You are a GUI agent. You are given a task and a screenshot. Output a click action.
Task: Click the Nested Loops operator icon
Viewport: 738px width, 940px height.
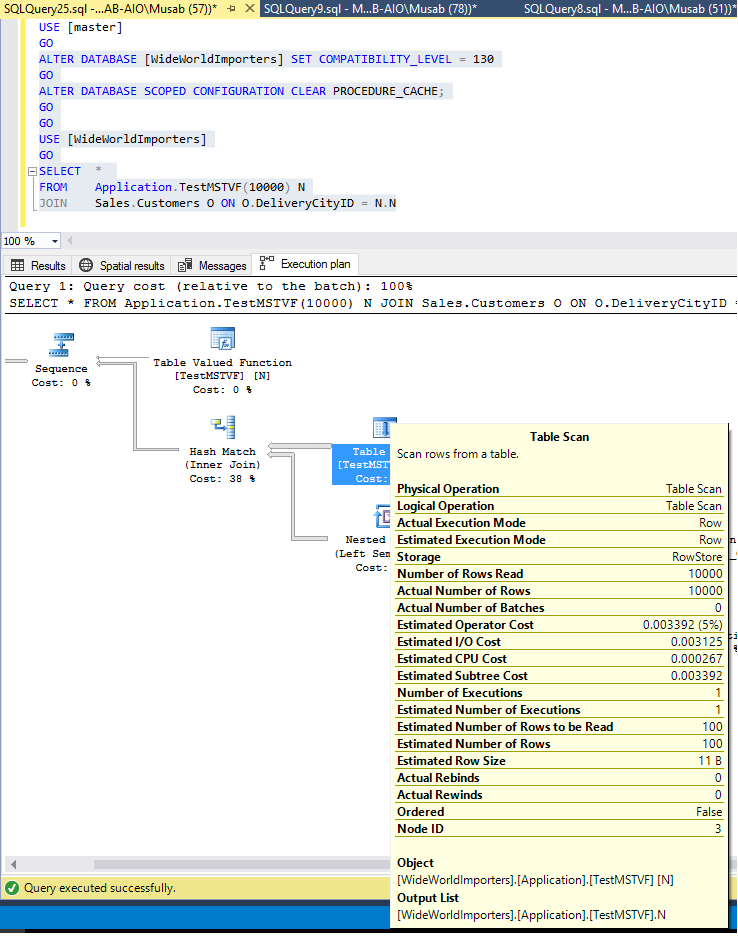pos(383,516)
